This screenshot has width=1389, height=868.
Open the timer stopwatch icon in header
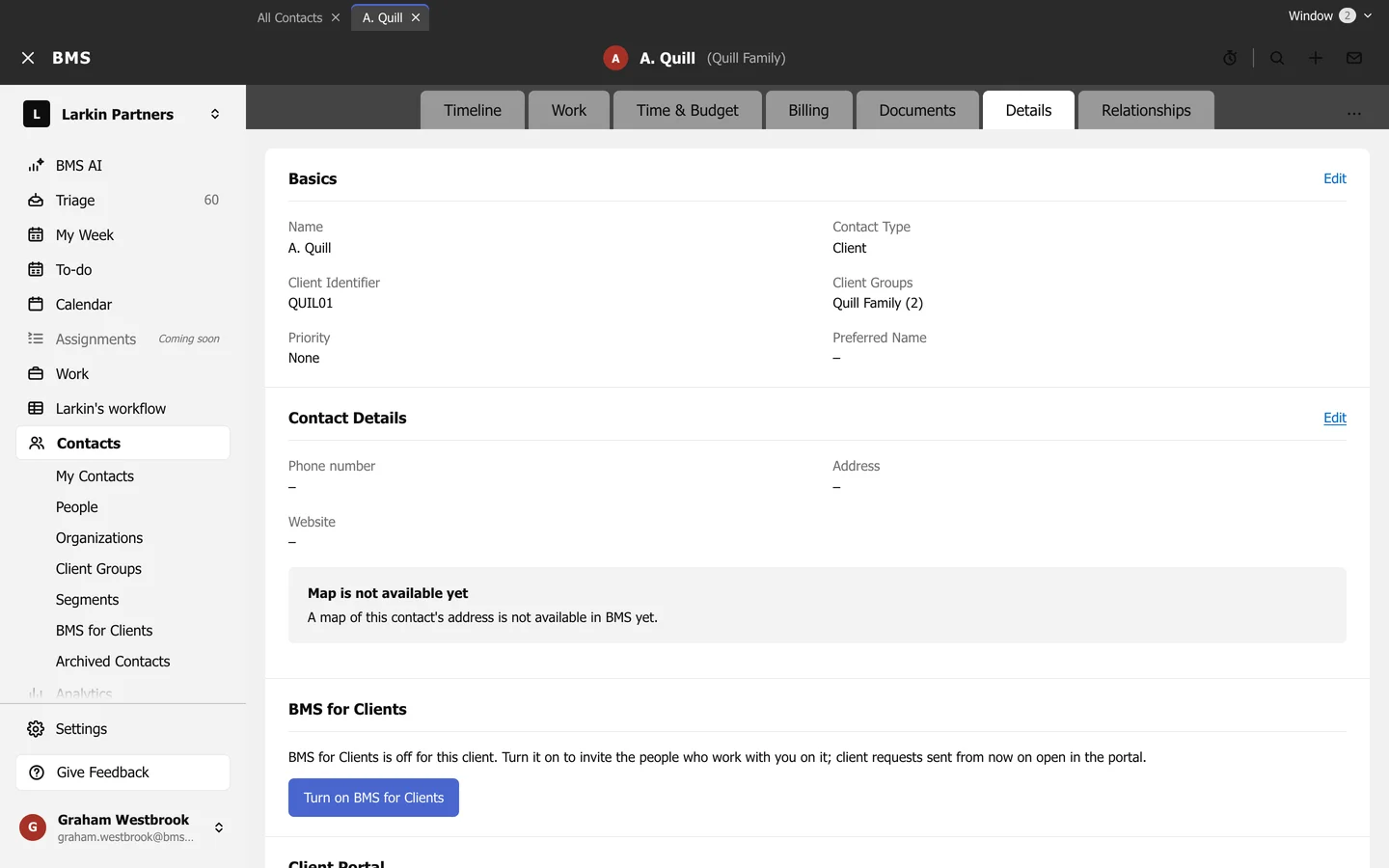coord(1230,58)
